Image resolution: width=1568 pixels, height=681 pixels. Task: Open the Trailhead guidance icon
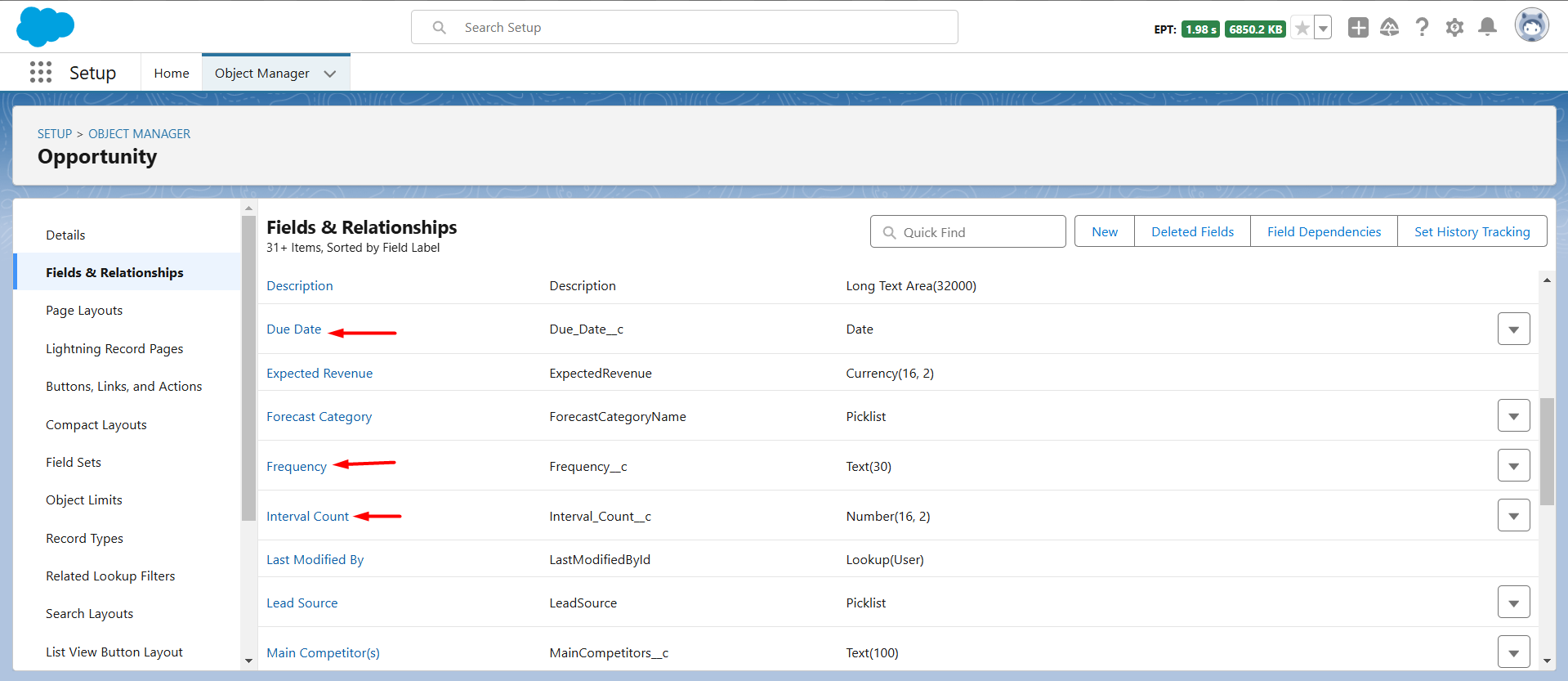[x=1389, y=28]
